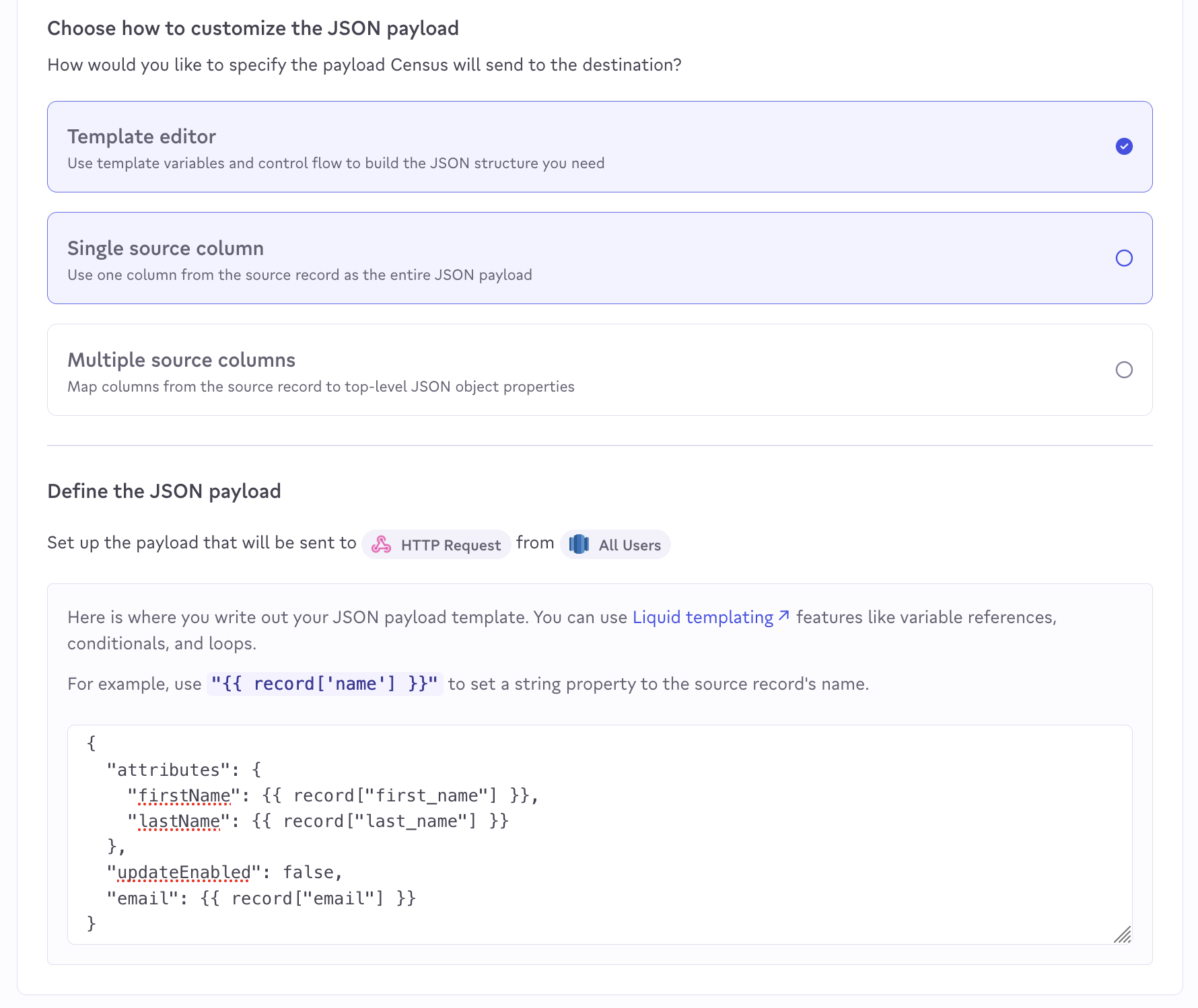
Task: Enable the Multiple source columns radio option
Action: pos(1123,369)
